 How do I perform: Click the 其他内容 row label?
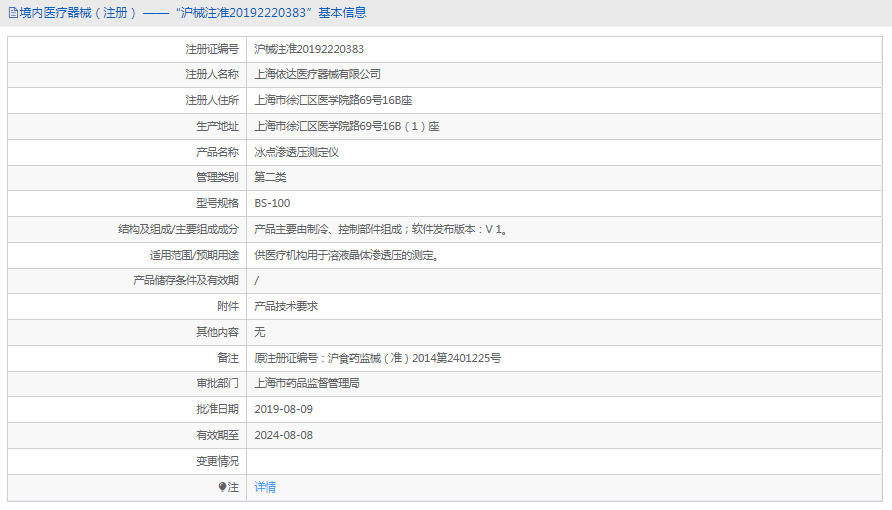pos(217,332)
